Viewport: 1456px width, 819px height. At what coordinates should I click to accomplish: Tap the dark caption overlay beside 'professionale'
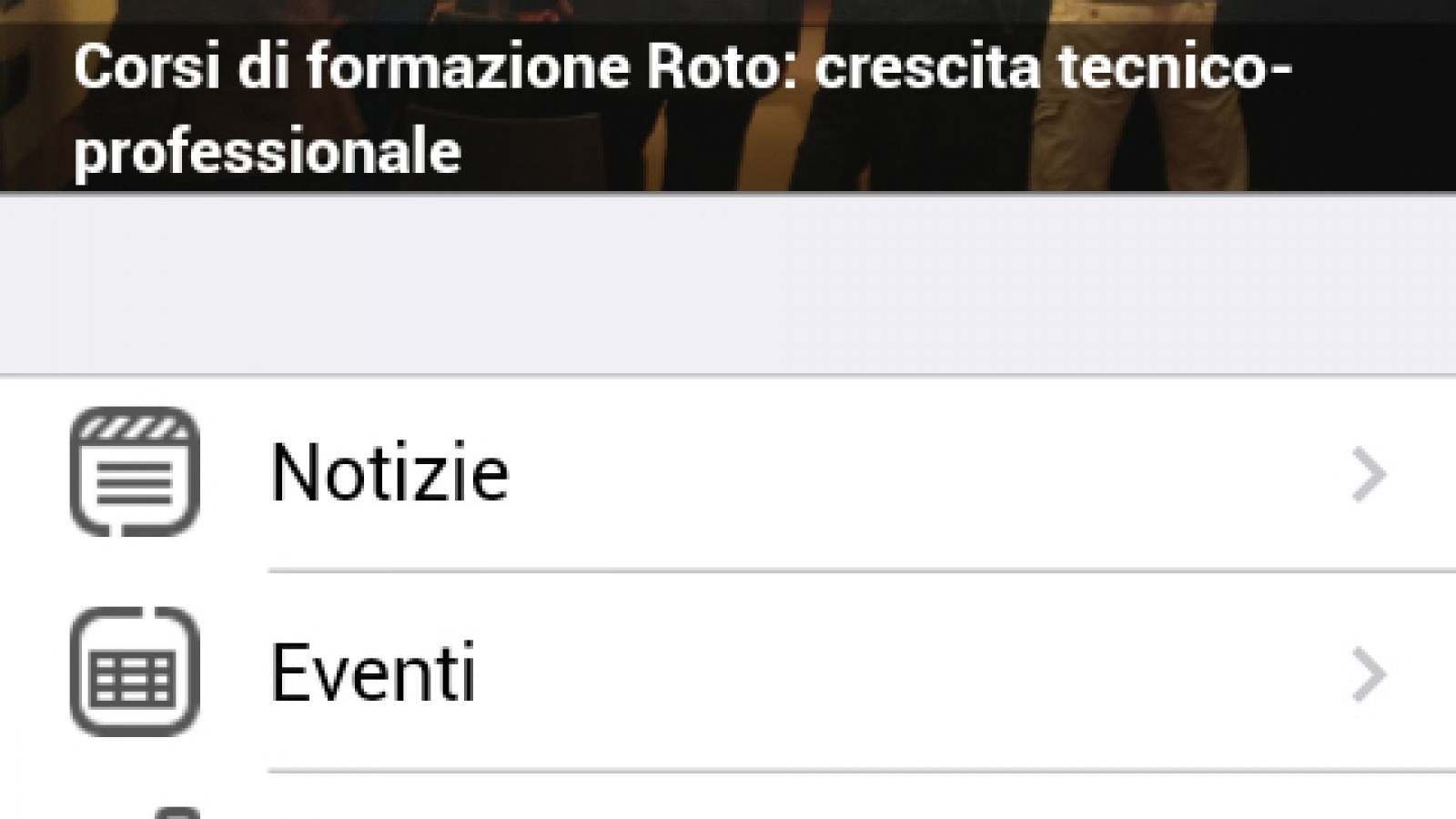coord(955,151)
